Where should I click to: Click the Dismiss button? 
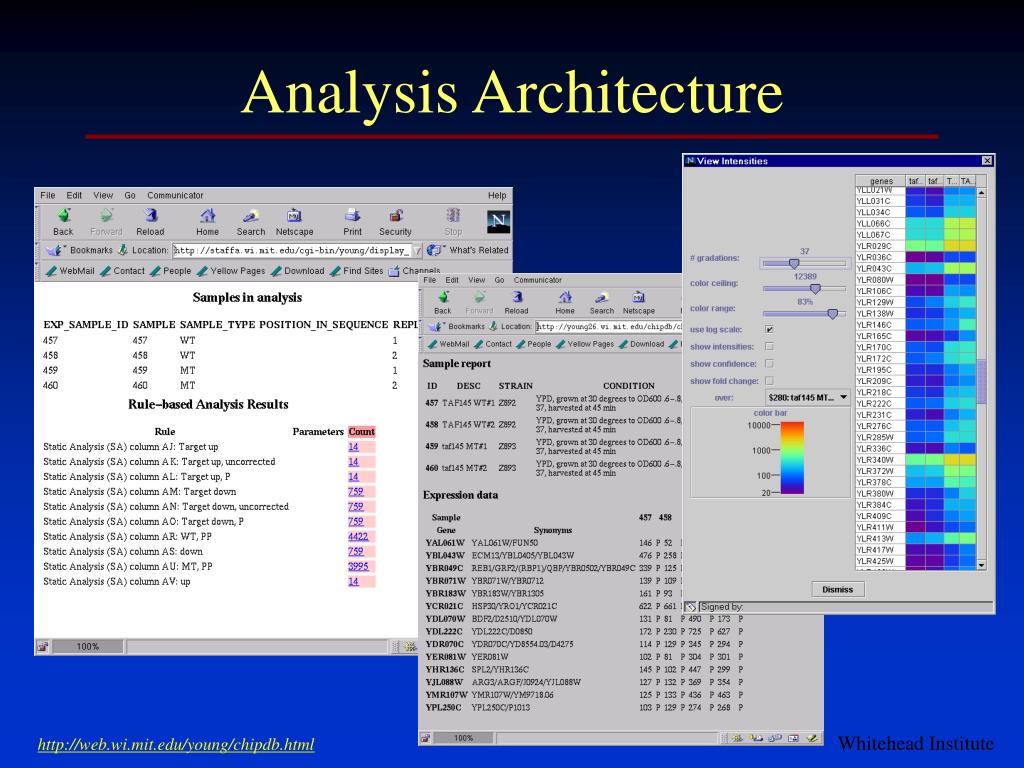(838, 589)
